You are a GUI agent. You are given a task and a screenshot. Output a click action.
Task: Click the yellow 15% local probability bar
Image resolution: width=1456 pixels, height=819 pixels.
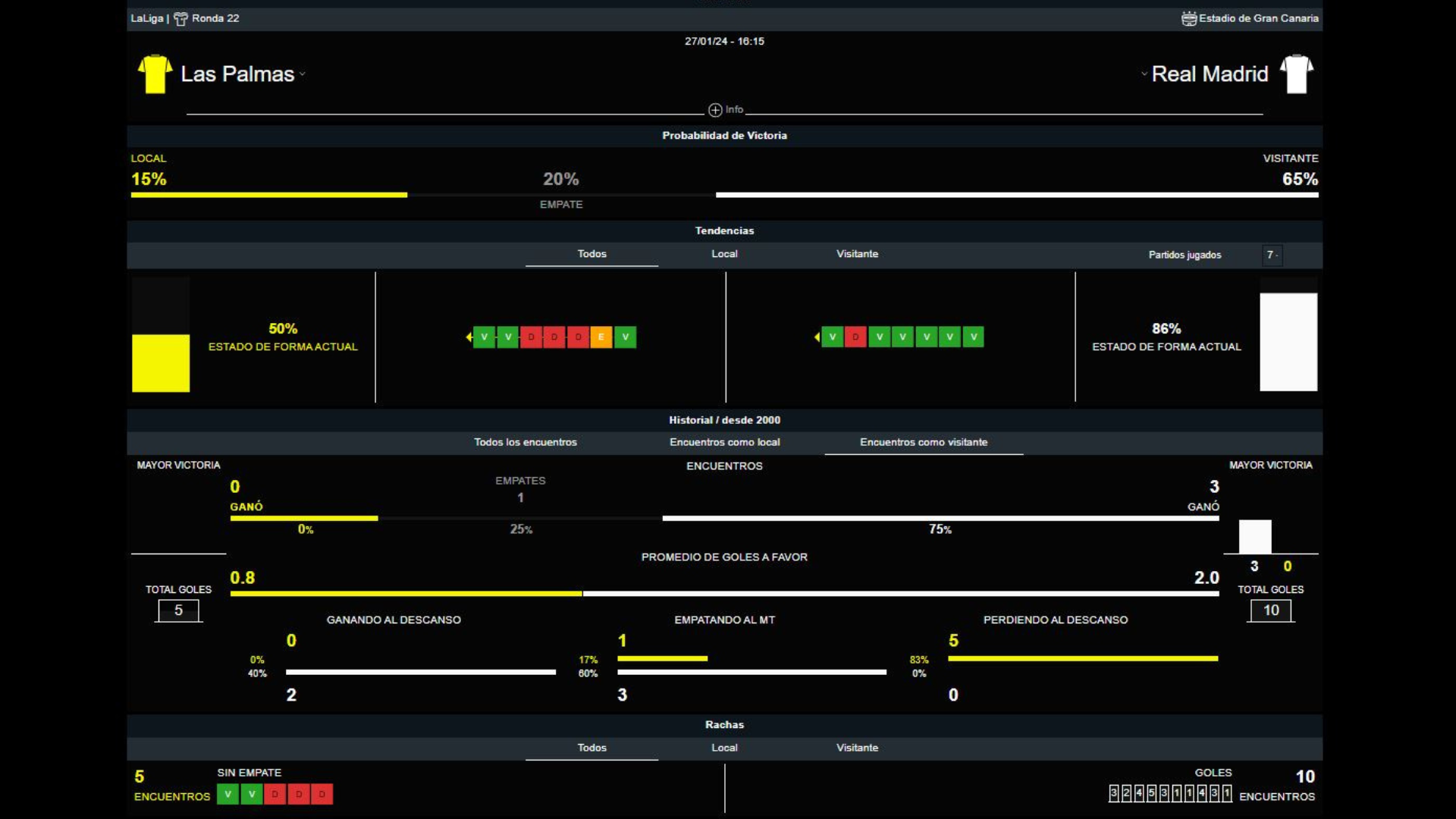pos(268,195)
